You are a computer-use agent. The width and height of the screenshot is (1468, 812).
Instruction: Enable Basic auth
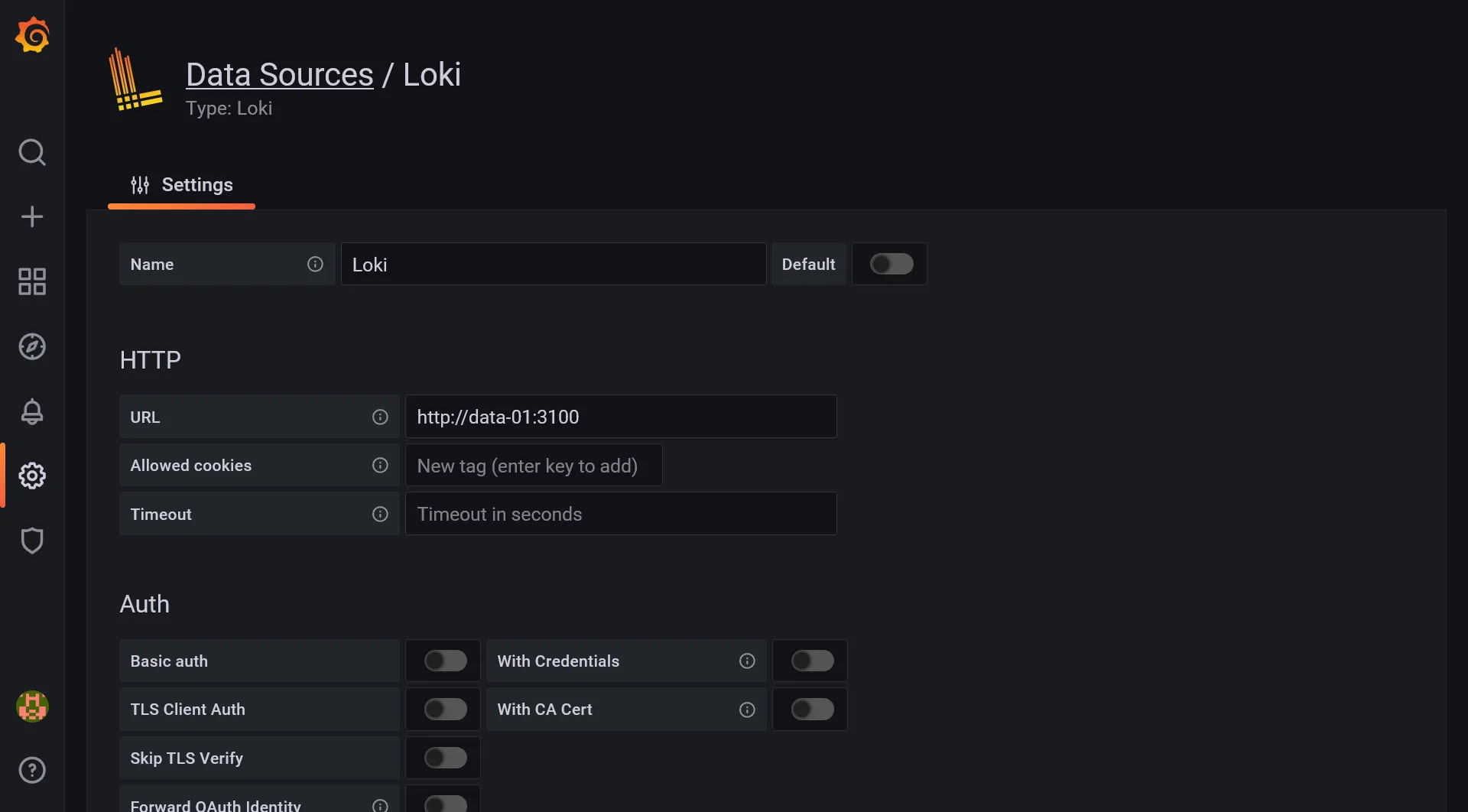click(443, 660)
